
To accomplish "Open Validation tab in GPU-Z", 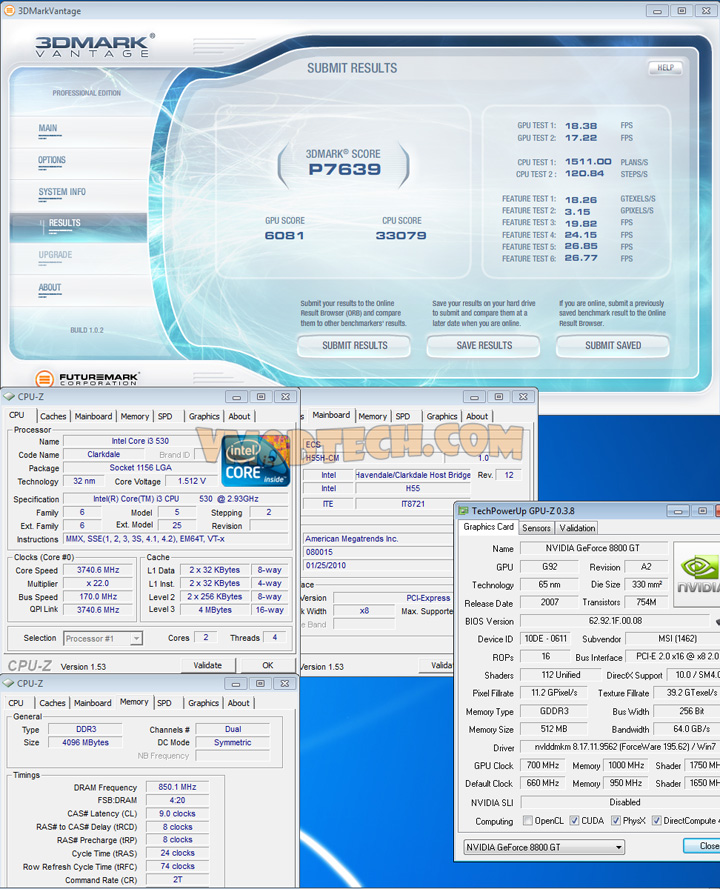I will (x=577, y=528).
